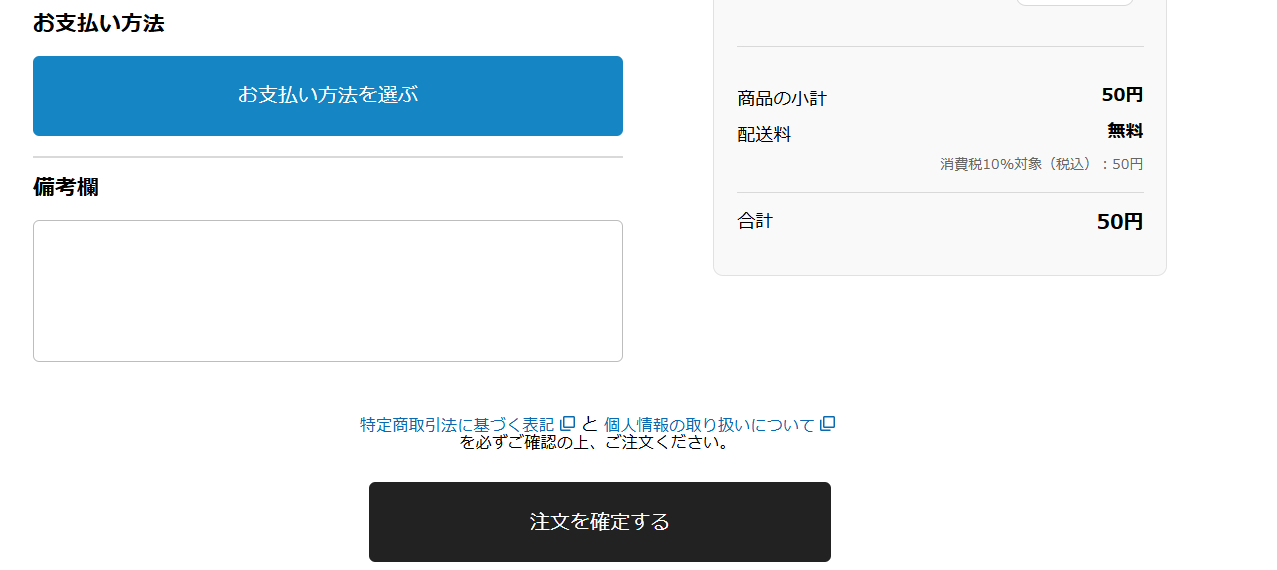Image resolution: width=1277 pixels, height=570 pixels.
Task: Click the 50円 amount beside 商品の小計
Action: (1122, 95)
